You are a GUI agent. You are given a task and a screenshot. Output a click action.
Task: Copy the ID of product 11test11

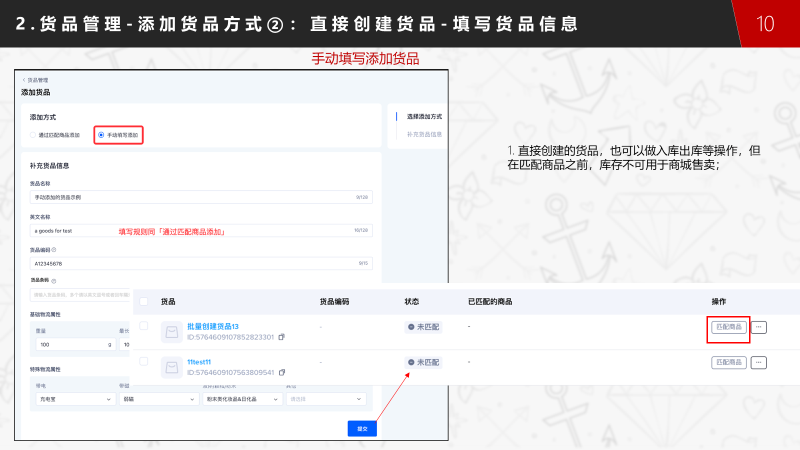tap(281, 372)
